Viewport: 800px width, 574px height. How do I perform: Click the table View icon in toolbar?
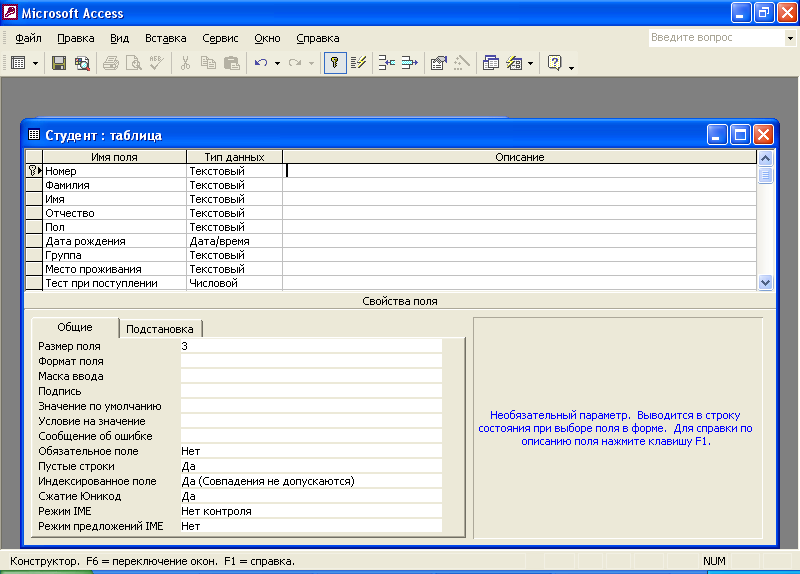[18, 63]
